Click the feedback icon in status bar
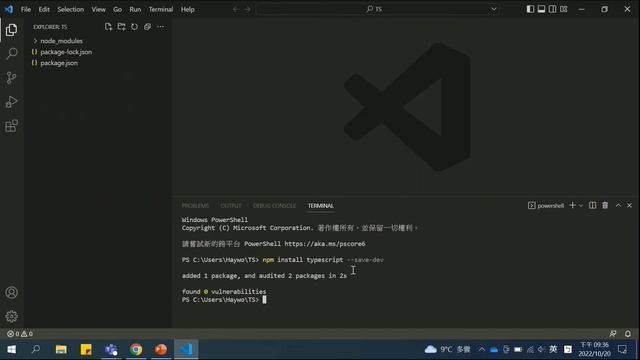 (613, 333)
